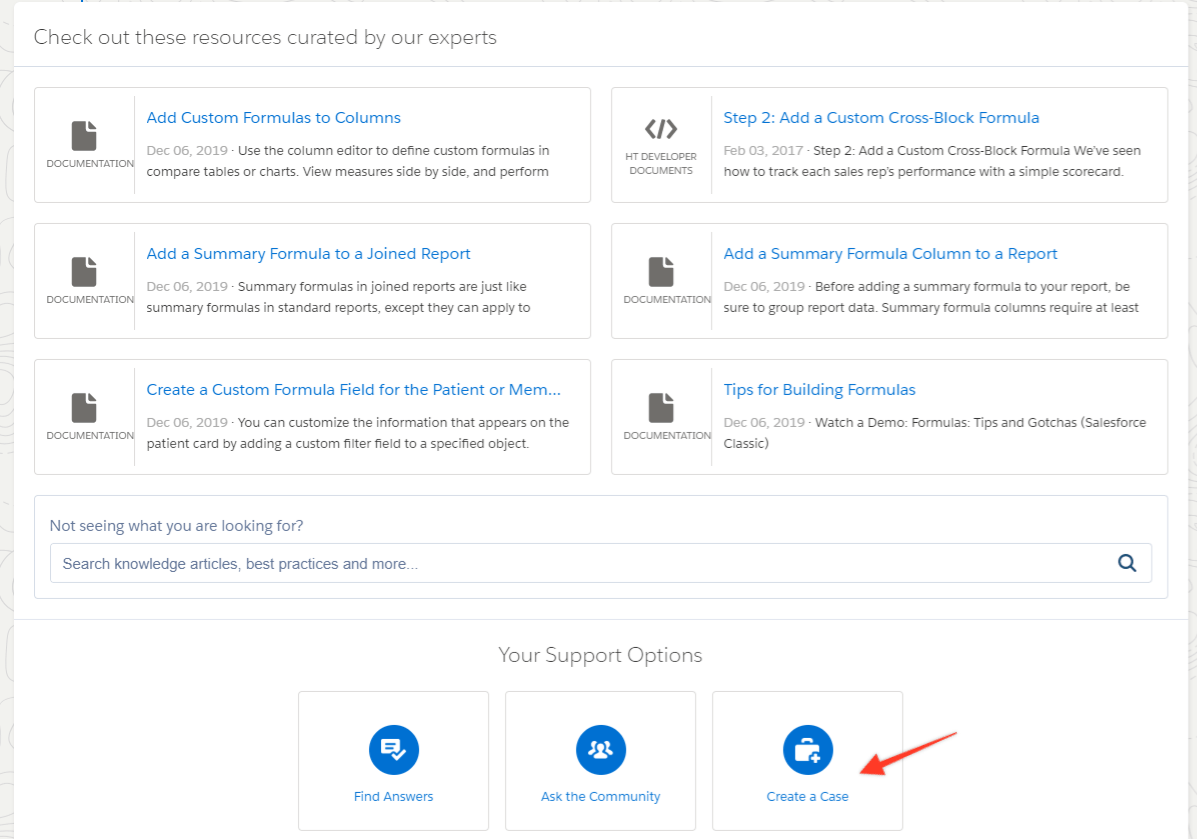The image size is (1197, 839).
Task: Click the Ask the Community people icon
Action: [600, 749]
